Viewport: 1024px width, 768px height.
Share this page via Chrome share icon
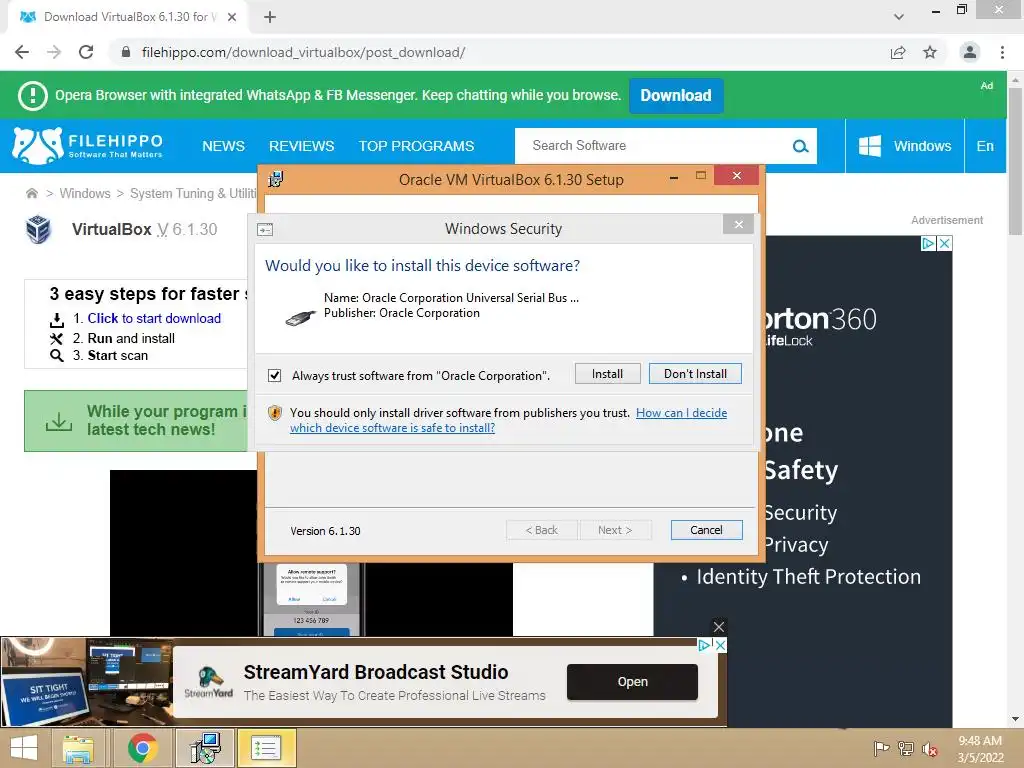(x=898, y=52)
